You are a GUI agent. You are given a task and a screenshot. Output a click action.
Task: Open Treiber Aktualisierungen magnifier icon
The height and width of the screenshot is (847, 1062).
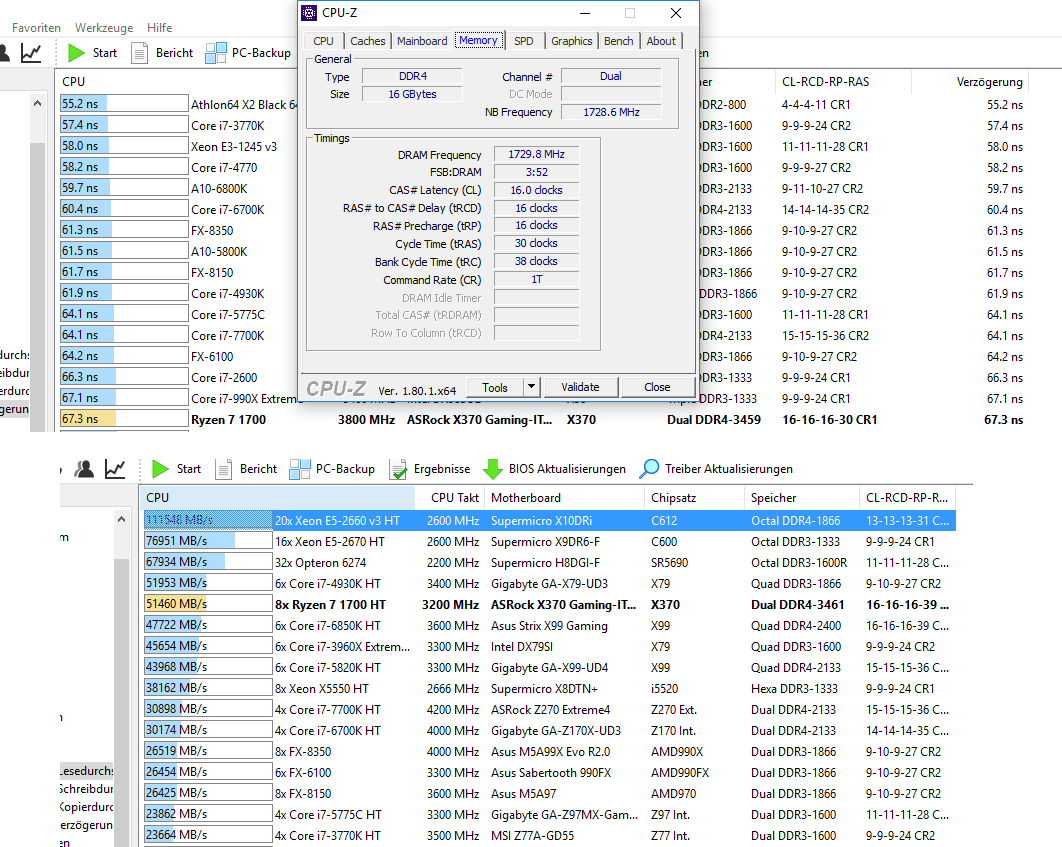[649, 469]
